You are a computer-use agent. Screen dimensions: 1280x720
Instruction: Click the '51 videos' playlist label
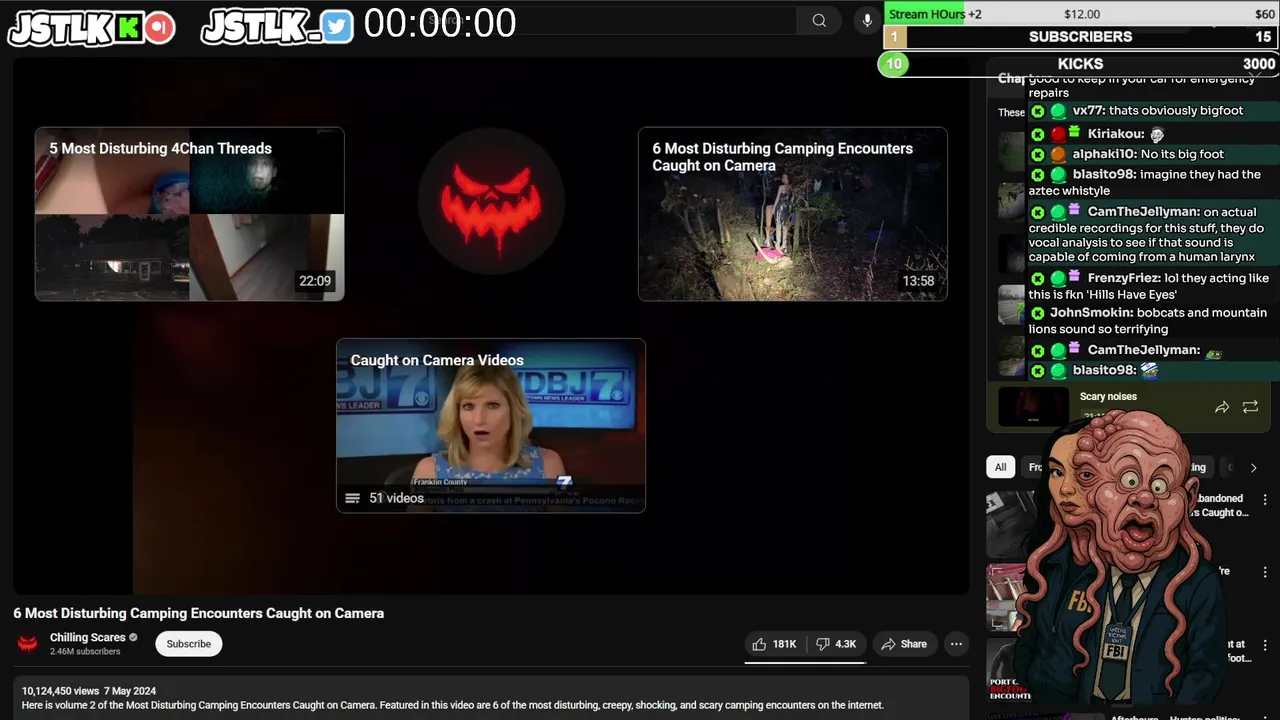(396, 498)
